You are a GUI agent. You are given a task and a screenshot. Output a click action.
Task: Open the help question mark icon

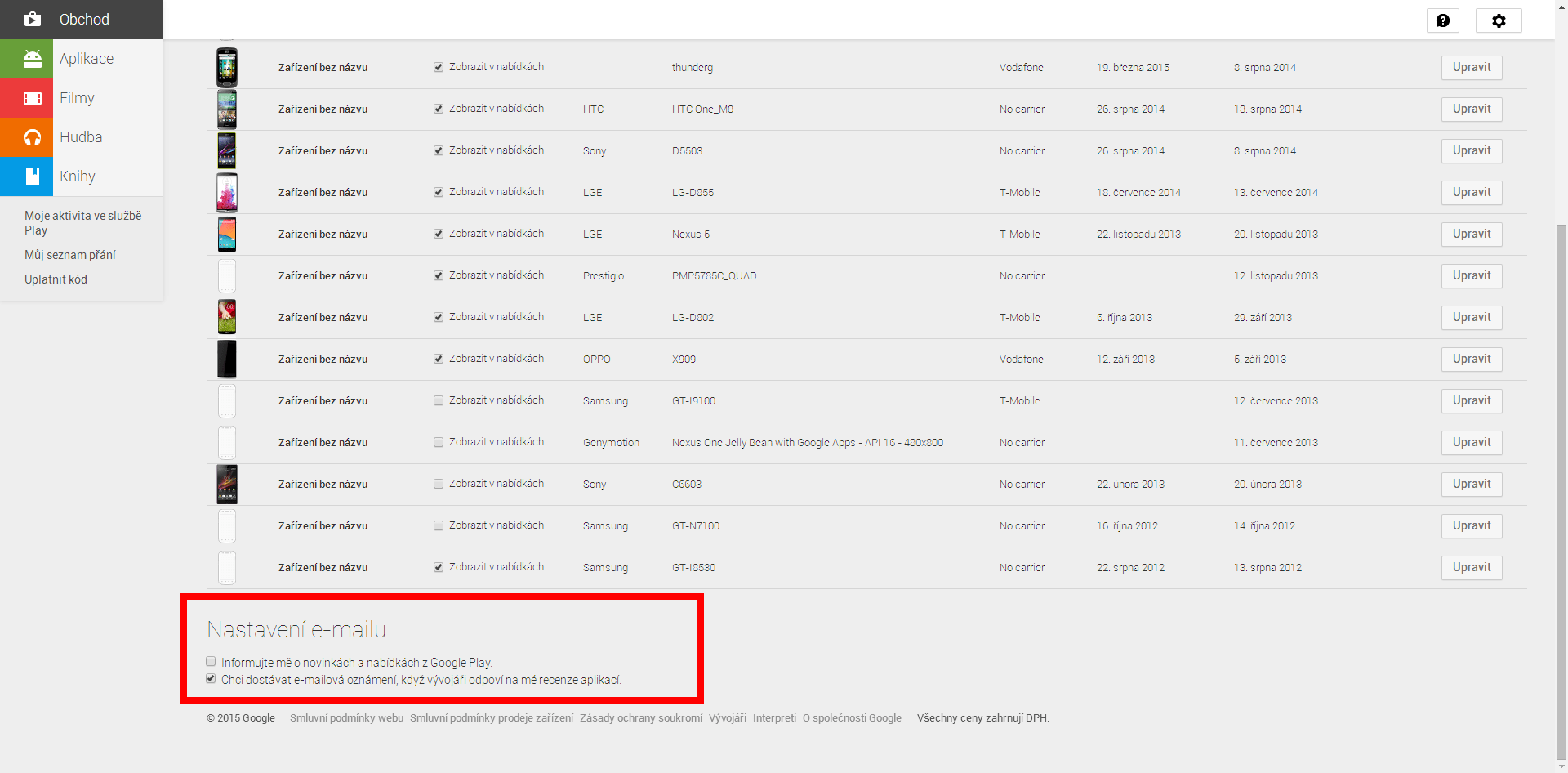[1443, 20]
